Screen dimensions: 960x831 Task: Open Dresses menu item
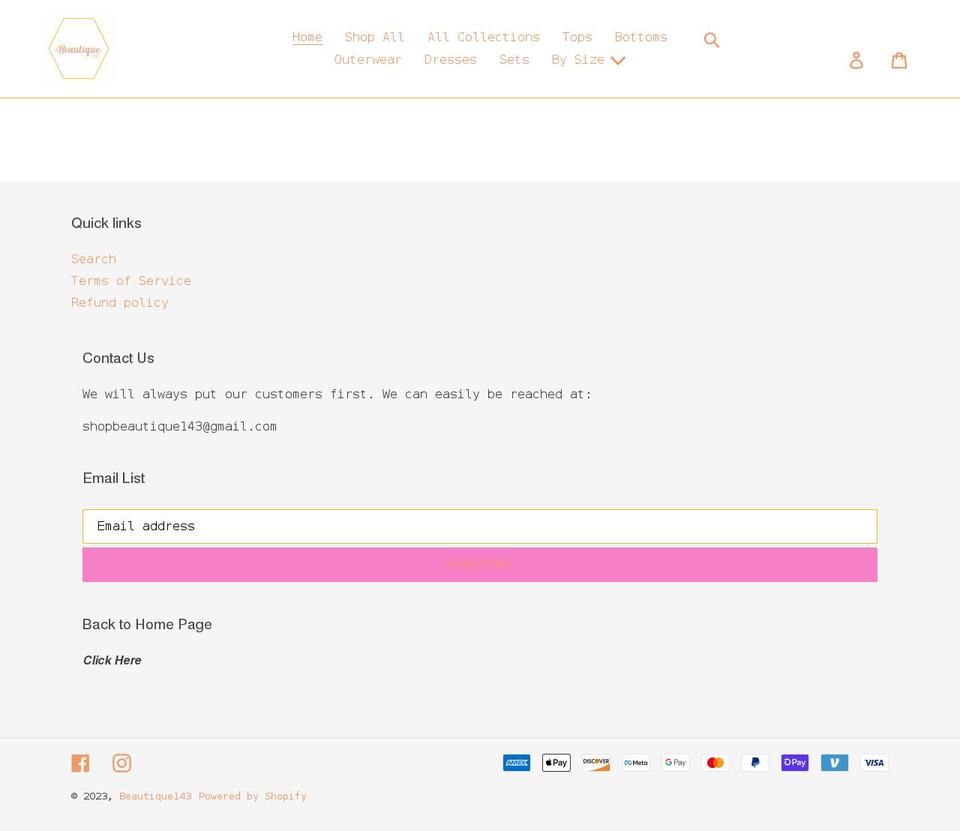pos(450,60)
